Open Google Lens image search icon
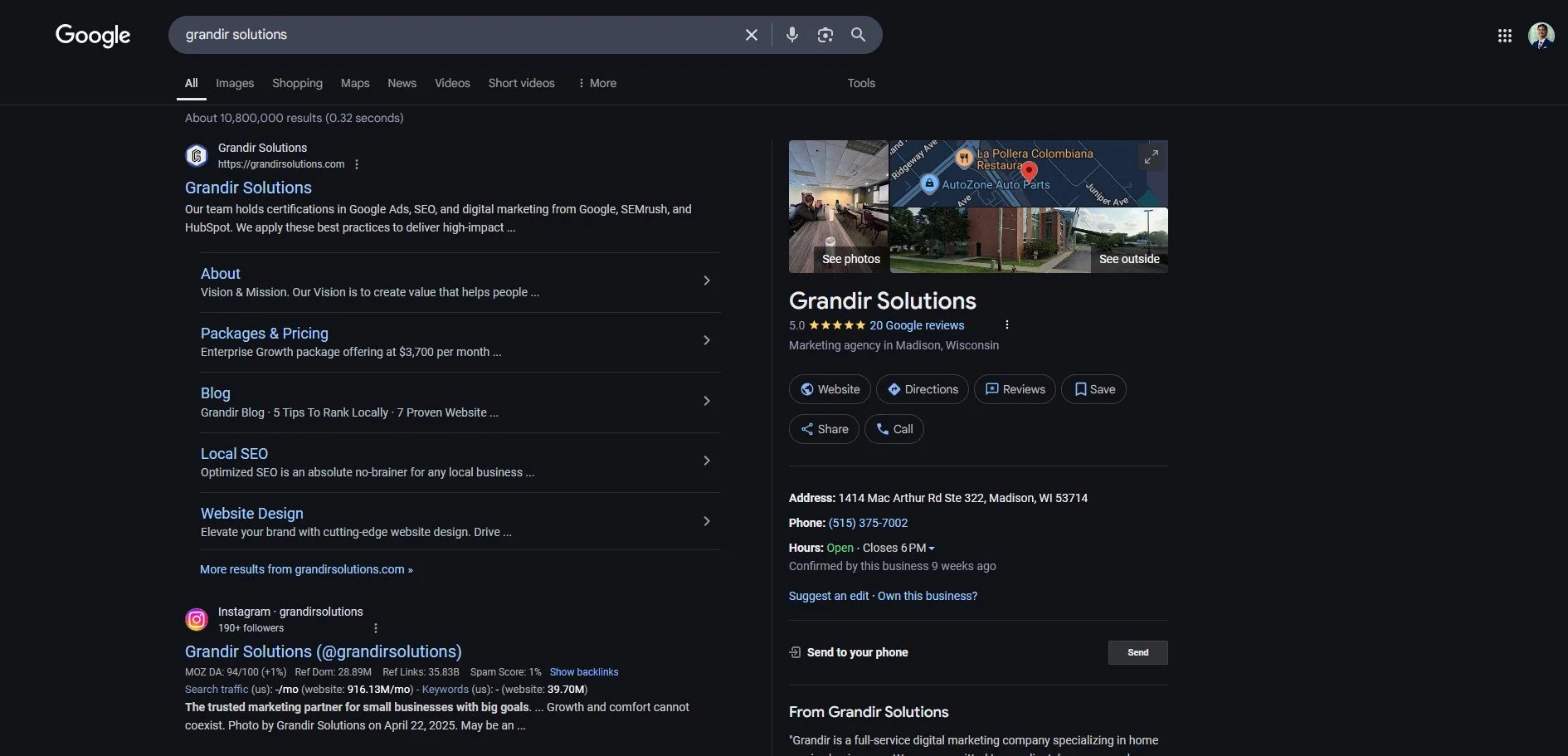Viewport: 1568px width, 756px height. click(x=825, y=35)
